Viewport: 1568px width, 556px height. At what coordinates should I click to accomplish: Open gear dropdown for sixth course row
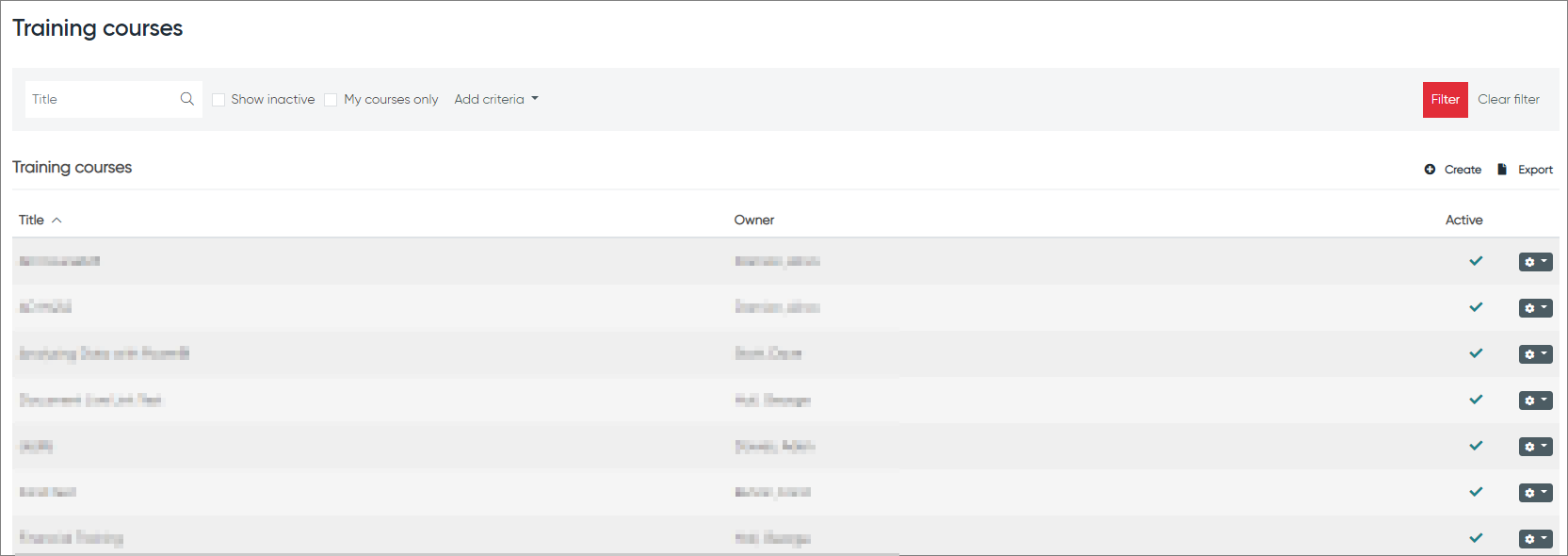coord(1535,493)
